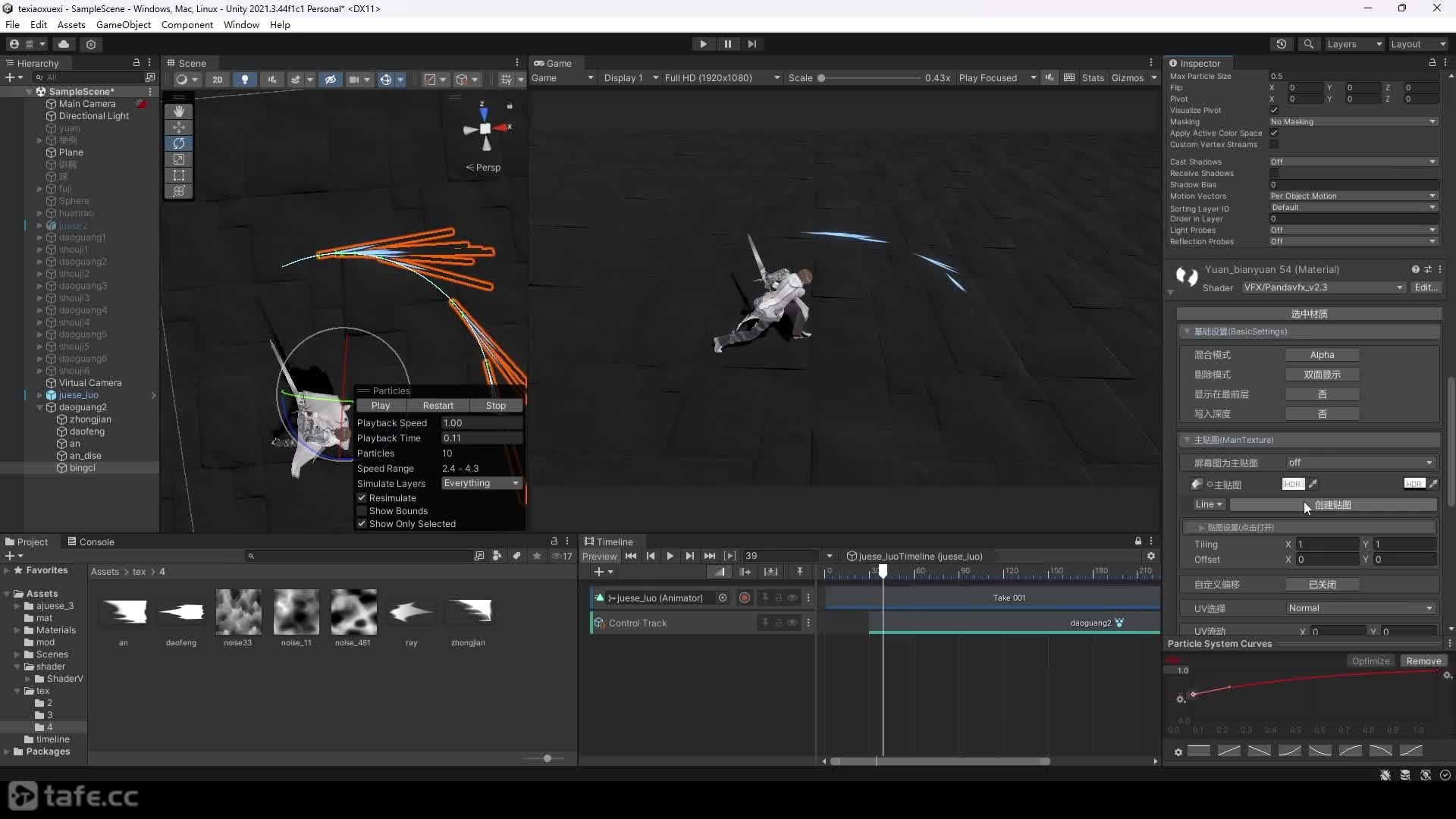1456x819 pixels.
Task: Toggle the Show Bounds checkbox
Action: pyautogui.click(x=362, y=511)
